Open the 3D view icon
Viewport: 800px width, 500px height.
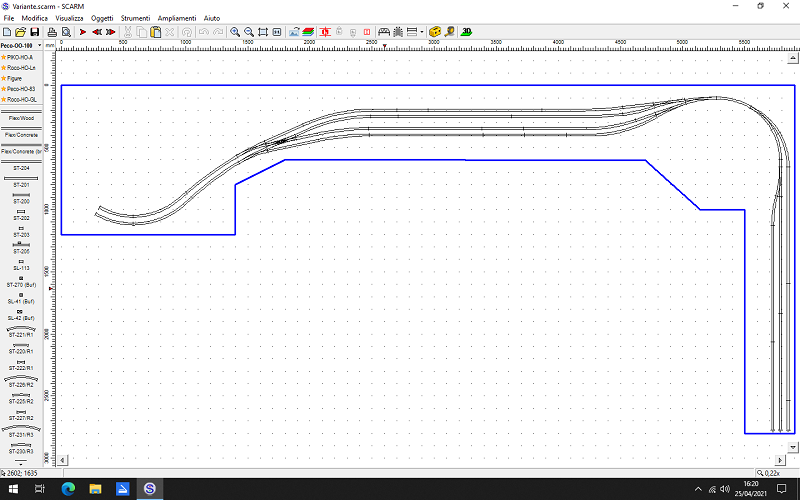[x=467, y=32]
